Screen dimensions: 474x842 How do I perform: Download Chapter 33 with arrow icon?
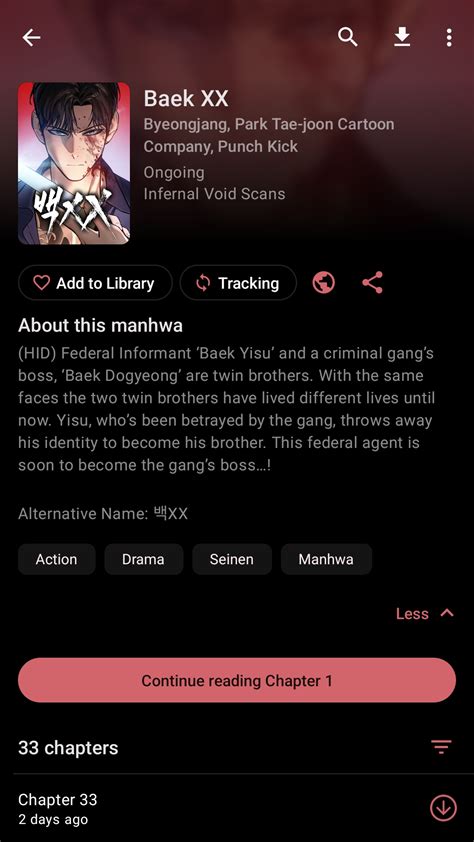pyautogui.click(x=443, y=808)
